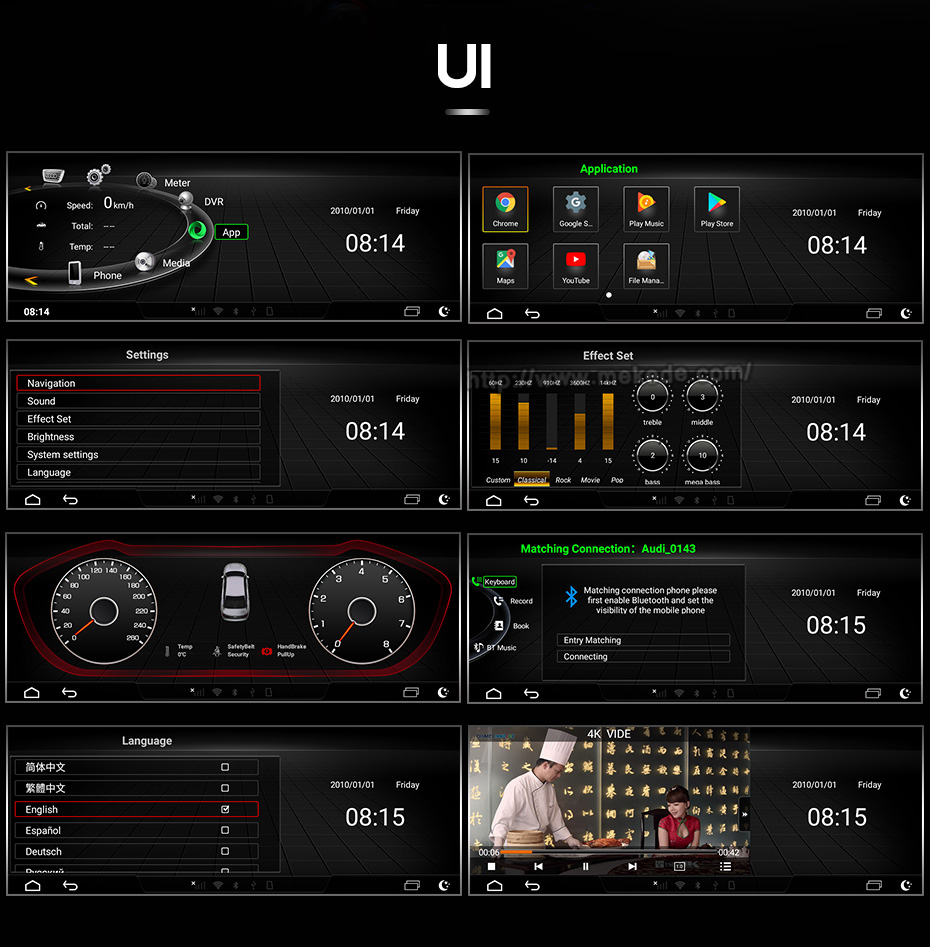The width and height of the screenshot is (930, 947).
Task: Open the Google Settings app
Action: click(x=576, y=209)
